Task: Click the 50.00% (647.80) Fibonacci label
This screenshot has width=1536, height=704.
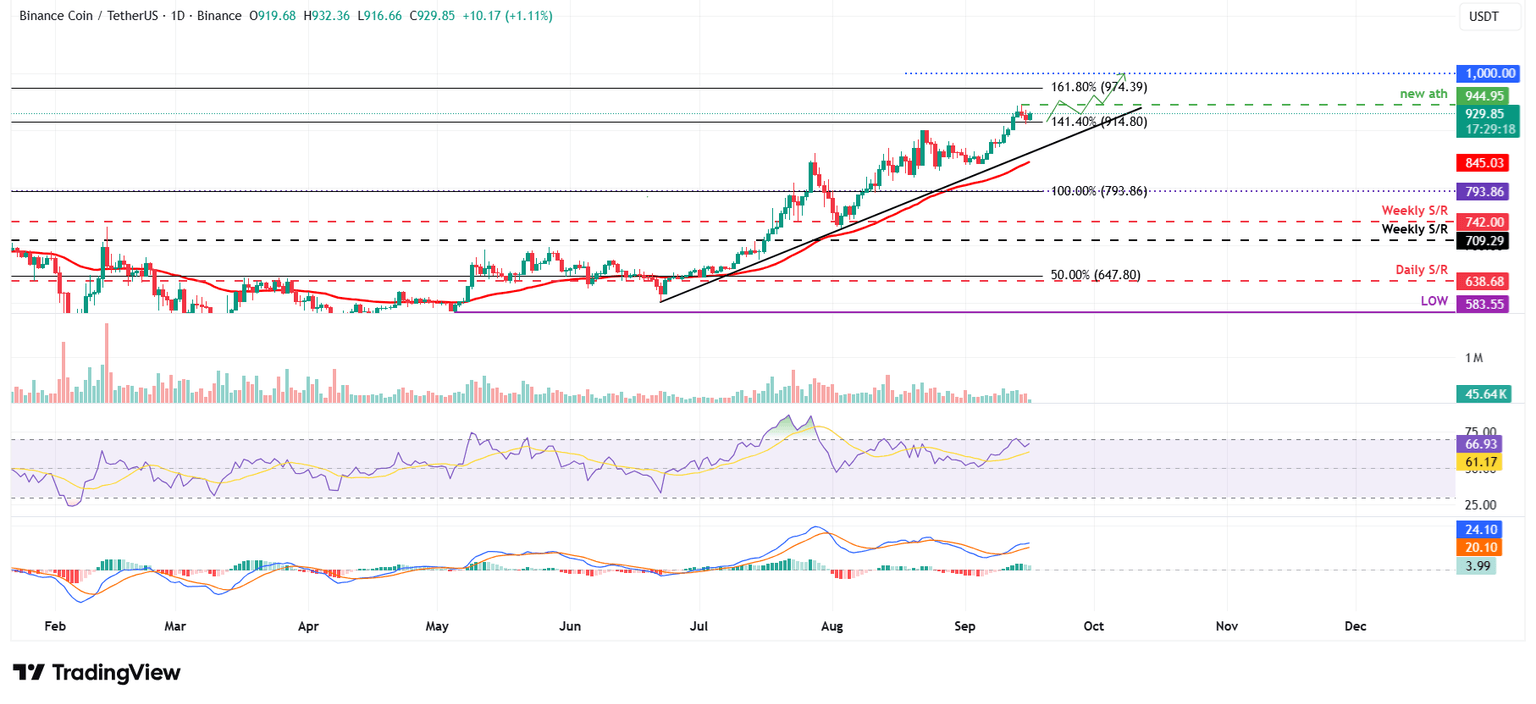Action: point(1095,275)
